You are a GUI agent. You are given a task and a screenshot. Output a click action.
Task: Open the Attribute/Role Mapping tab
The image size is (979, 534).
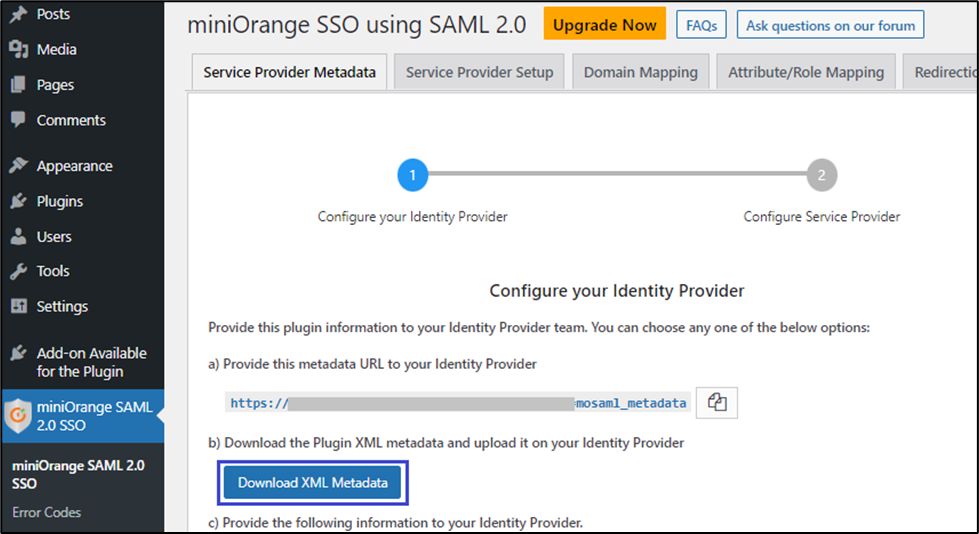point(805,72)
